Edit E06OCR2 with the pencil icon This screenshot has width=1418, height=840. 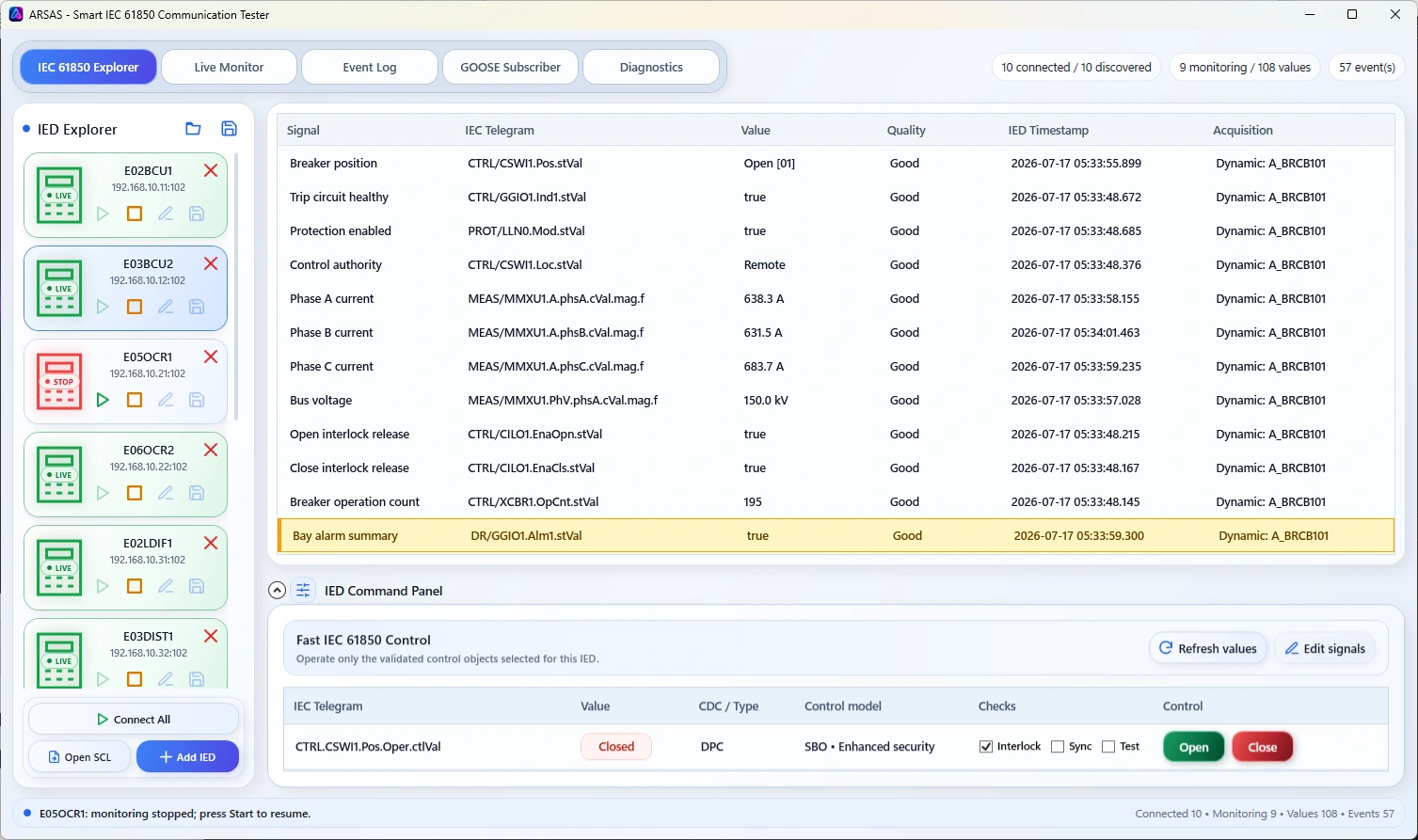[x=166, y=493]
